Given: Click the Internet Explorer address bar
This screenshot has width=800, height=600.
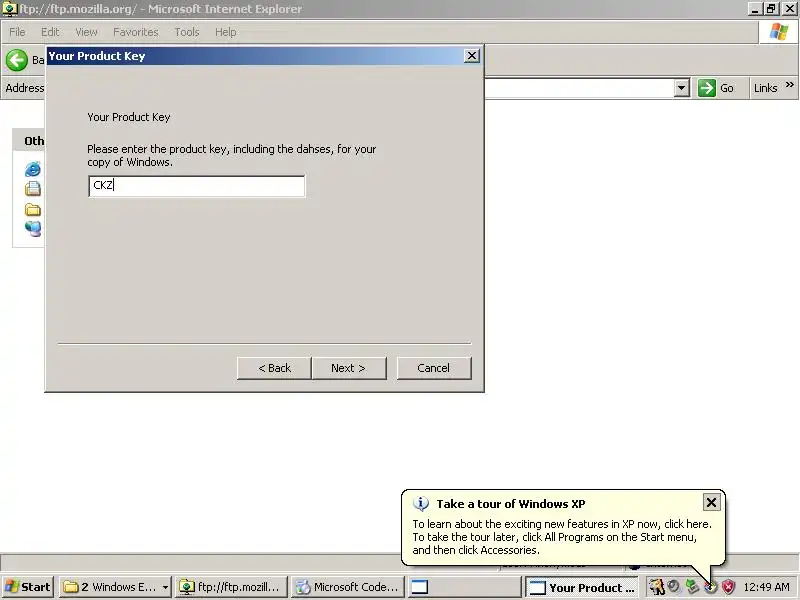Looking at the screenshot, I should coord(579,88).
